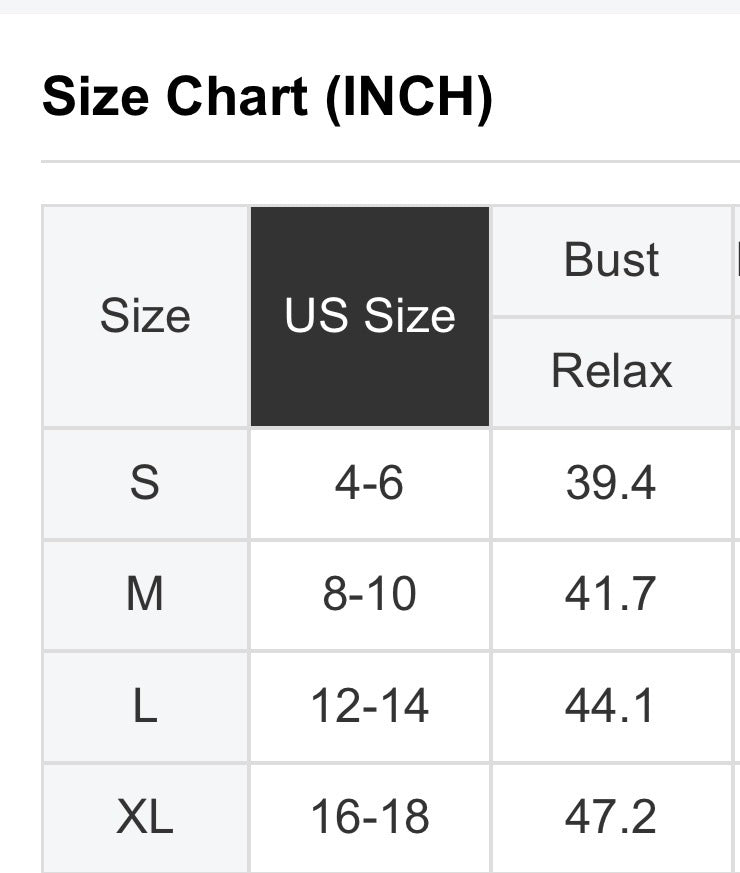Click the S size row label
The width and height of the screenshot is (740, 873).
coord(145,483)
